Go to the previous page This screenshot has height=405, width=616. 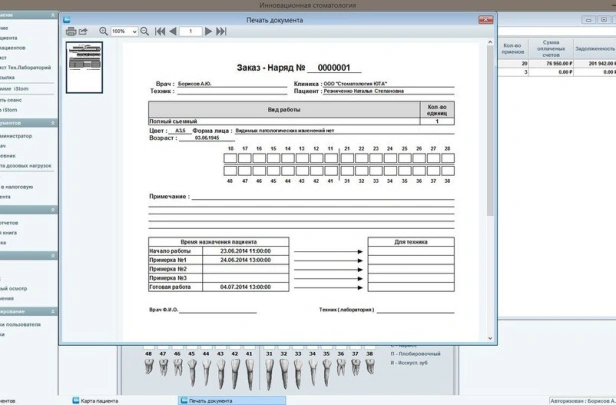[x=173, y=32]
